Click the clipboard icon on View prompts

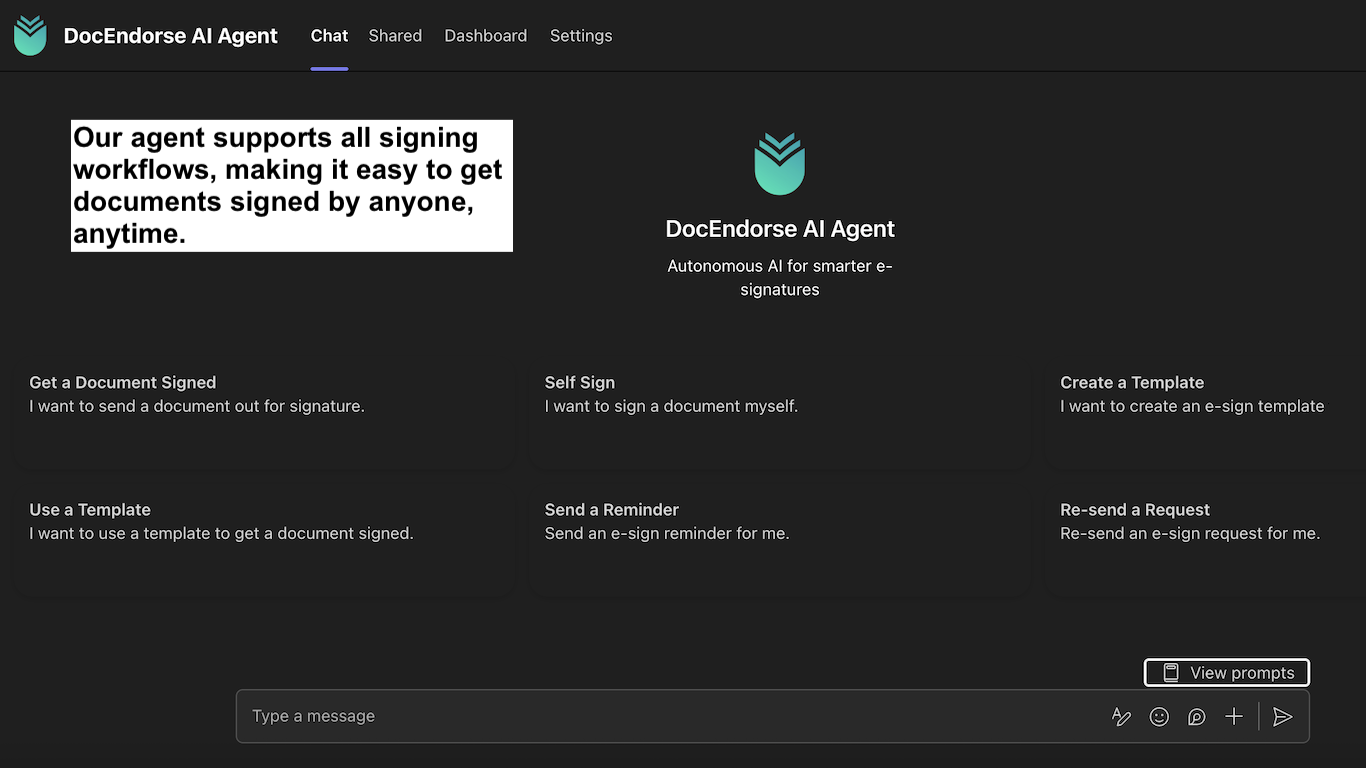click(x=1169, y=672)
